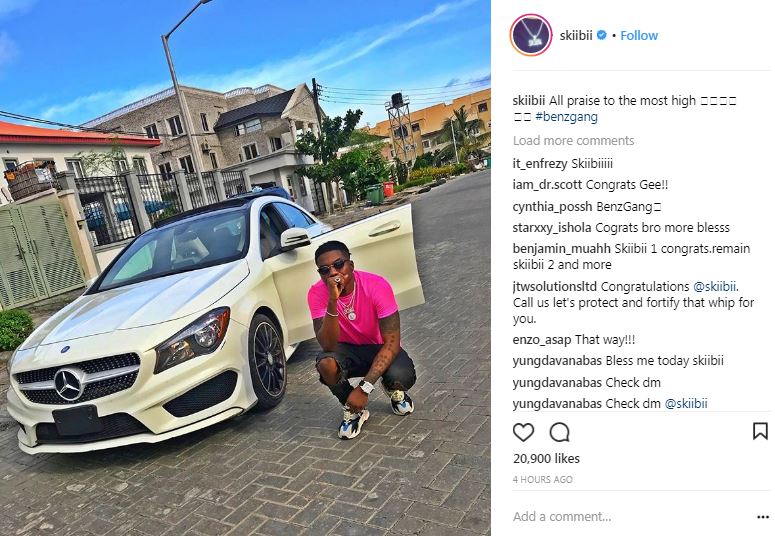Click the Mercedes car photo
The image size is (775, 536).
tap(245, 268)
